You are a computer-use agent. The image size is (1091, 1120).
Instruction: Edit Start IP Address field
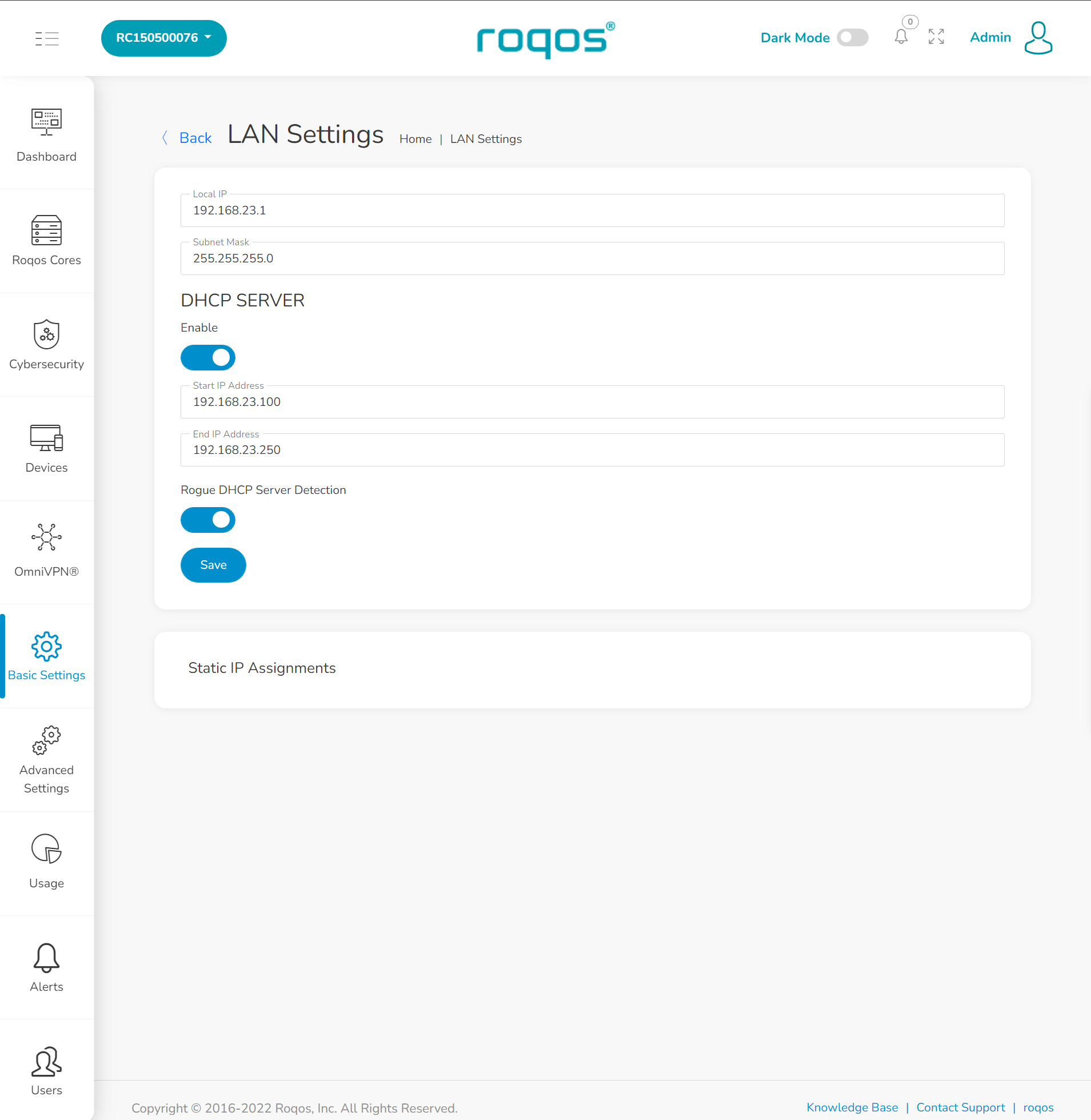point(592,402)
